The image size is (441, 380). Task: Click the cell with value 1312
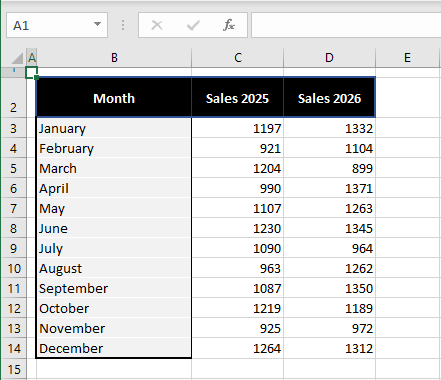pos(329,348)
